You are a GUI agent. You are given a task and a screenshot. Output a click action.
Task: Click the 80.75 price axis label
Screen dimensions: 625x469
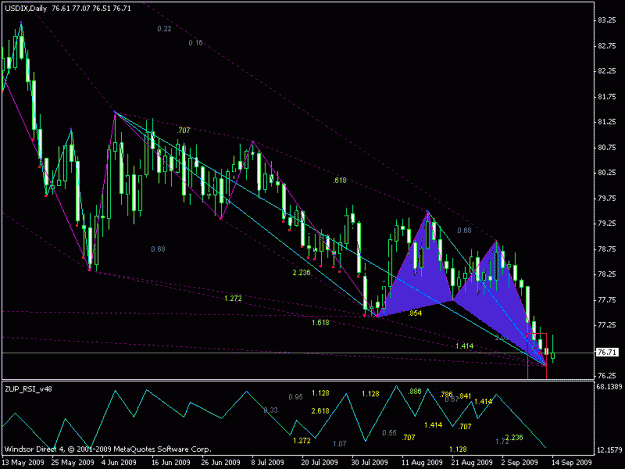click(607, 147)
